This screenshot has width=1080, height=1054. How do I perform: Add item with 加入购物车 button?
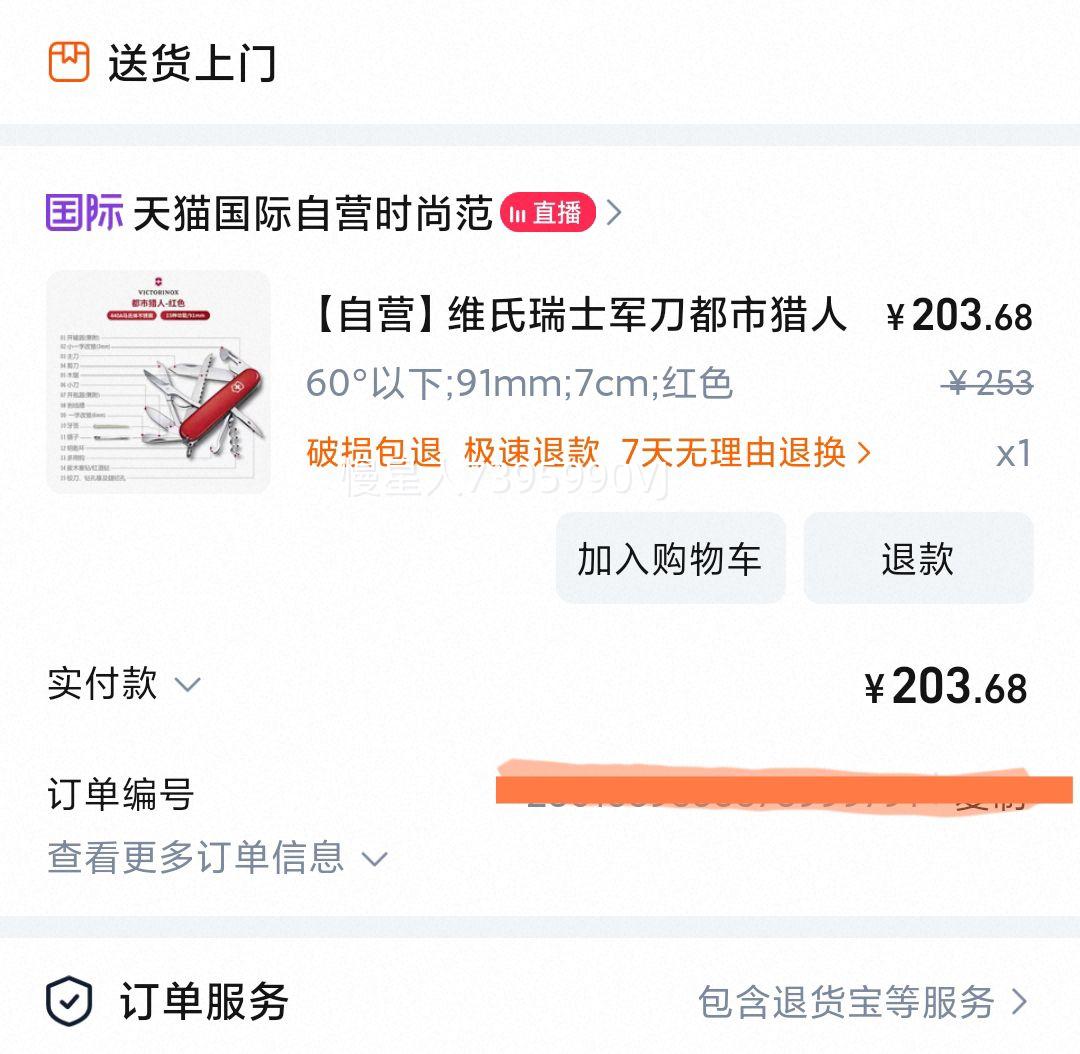pyautogui.click(x=670, y=558)
